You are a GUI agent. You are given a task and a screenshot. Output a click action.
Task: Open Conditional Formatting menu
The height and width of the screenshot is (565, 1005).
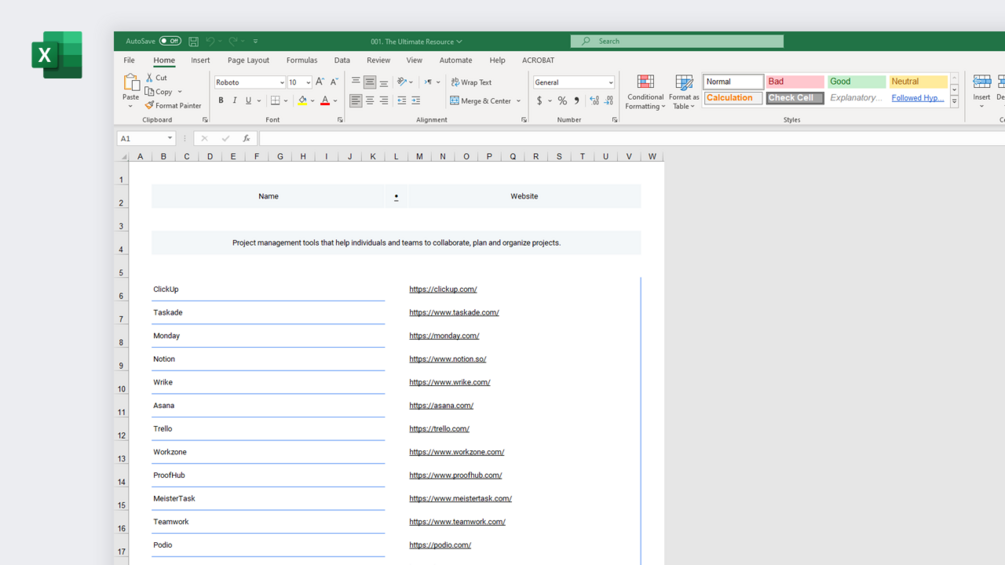coord(645,92)
